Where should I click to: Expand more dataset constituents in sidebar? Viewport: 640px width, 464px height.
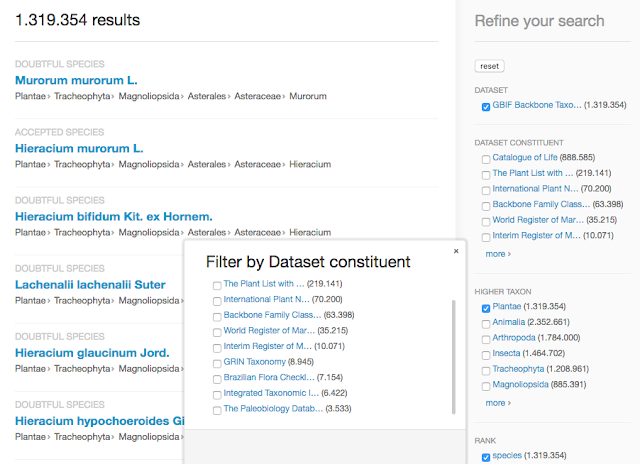coord(498,254)
